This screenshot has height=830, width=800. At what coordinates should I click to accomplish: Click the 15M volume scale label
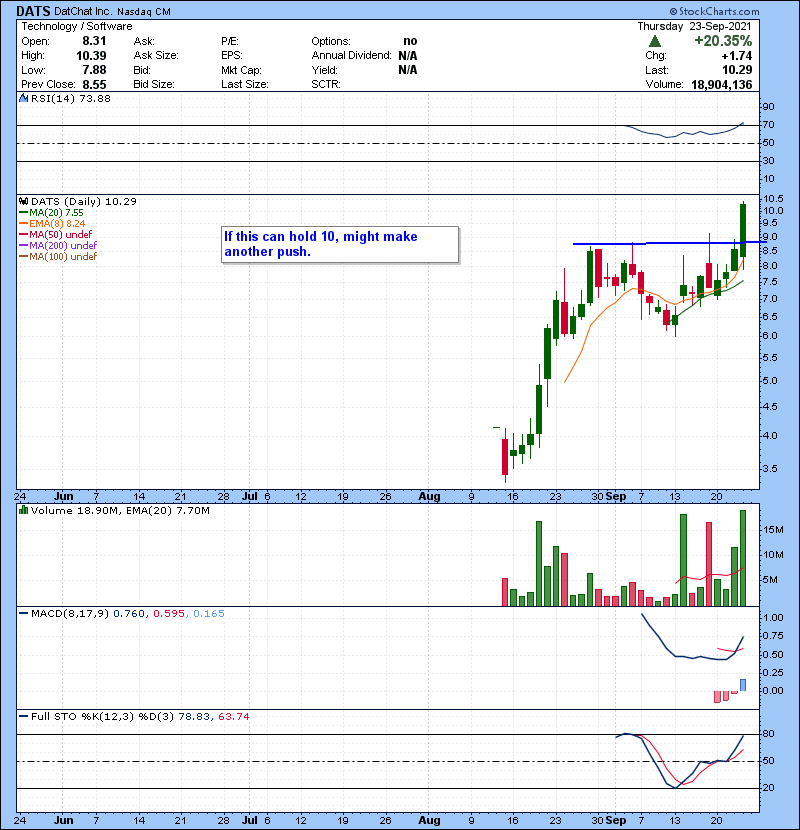(x=772, y=530)
